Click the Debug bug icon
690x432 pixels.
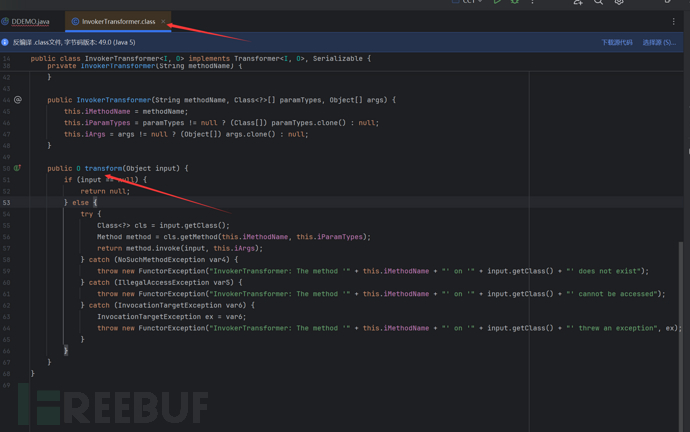515,2
